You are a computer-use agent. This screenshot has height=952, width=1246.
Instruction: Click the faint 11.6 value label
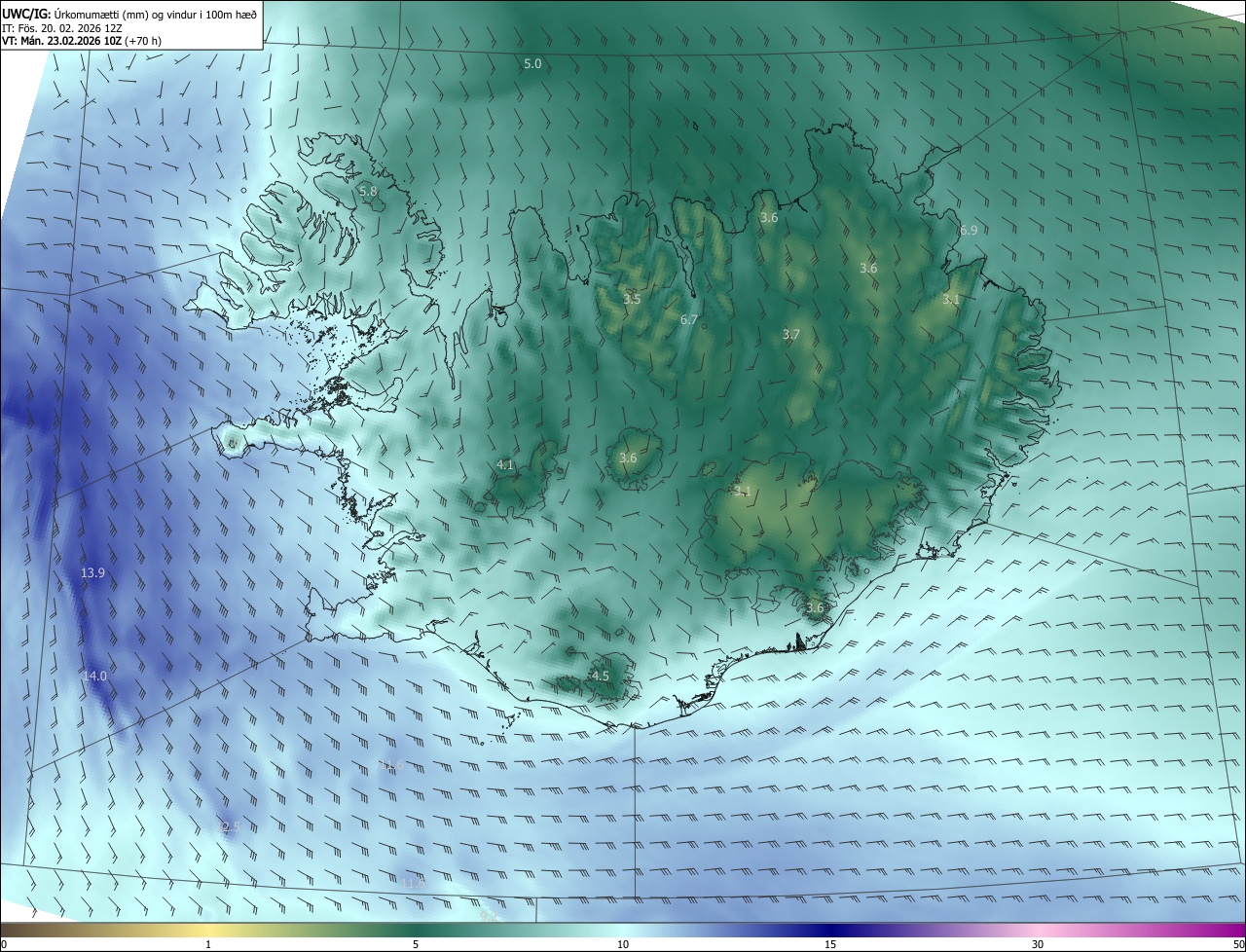tap(392, 766)
